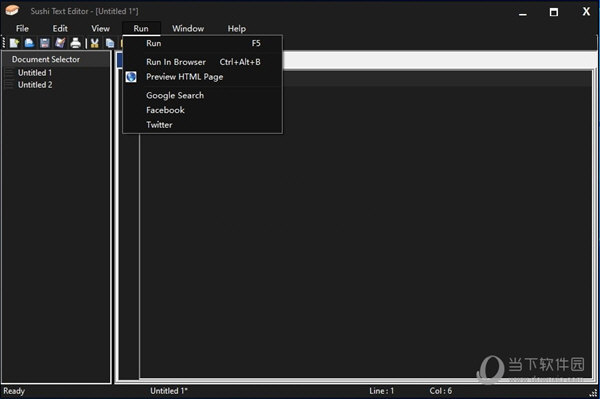Choose Twitter from Run menu

[203, 125]
